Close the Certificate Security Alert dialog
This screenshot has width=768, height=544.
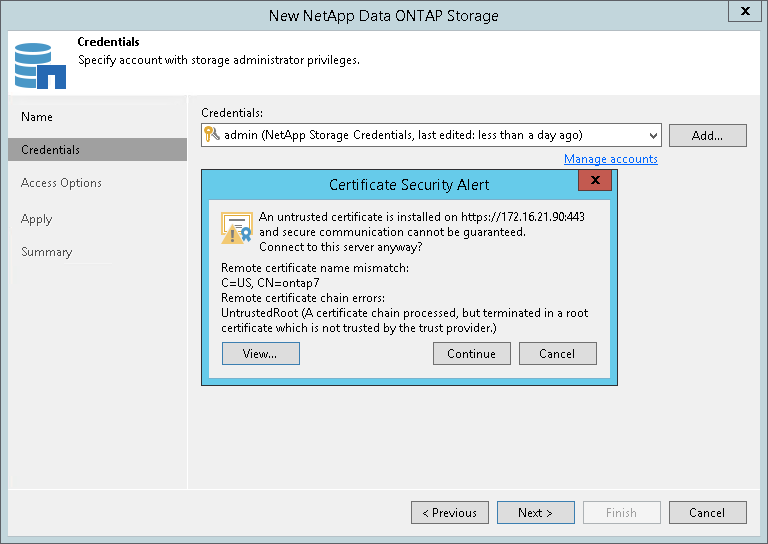click(x=595, y=181)
